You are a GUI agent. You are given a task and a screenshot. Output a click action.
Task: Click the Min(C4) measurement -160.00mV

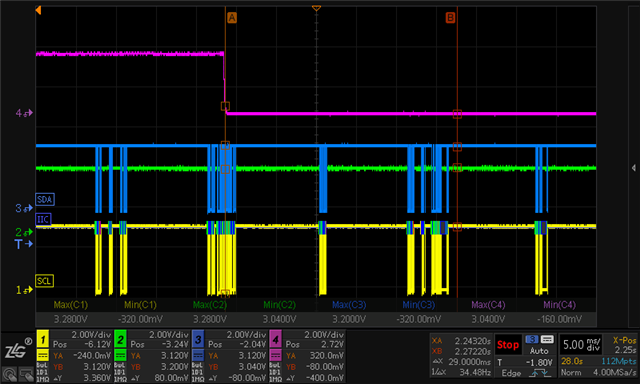pos(560,319)
